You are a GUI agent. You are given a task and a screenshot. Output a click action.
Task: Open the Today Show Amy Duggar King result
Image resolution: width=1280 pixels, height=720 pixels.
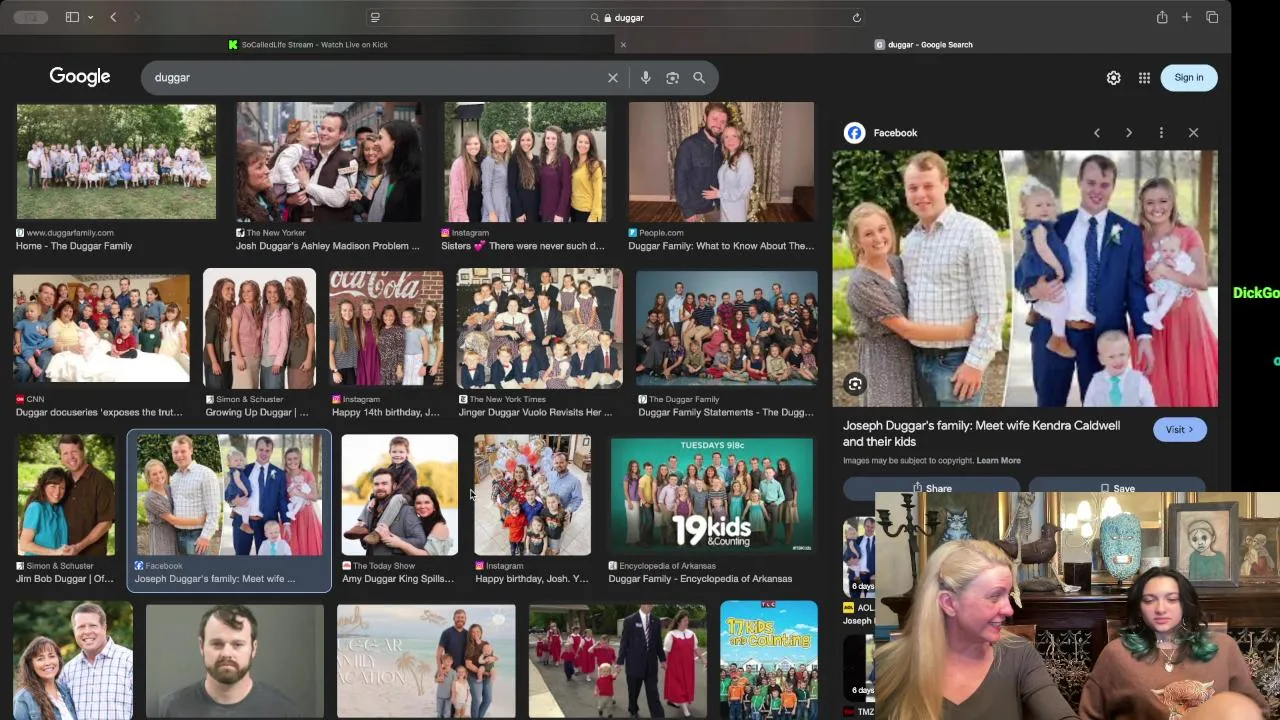tap(399, 495)
